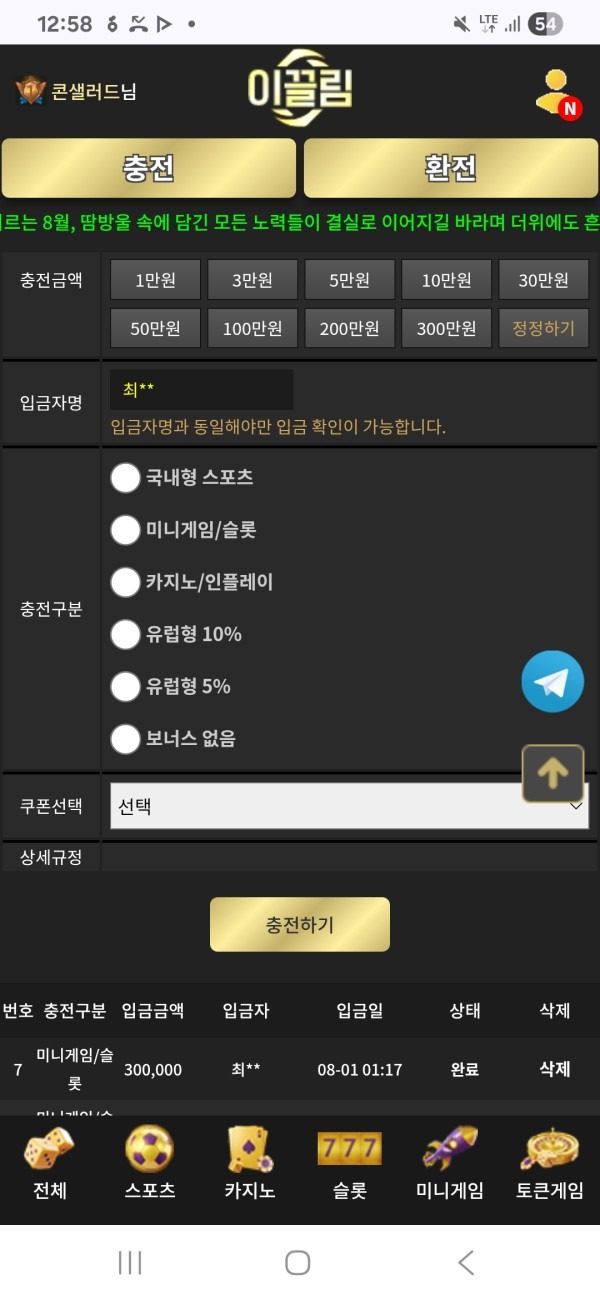Open the 전체 dice icon in bottom navigation
Viewport: 600px width, 1300px height.
(48, 1150)
